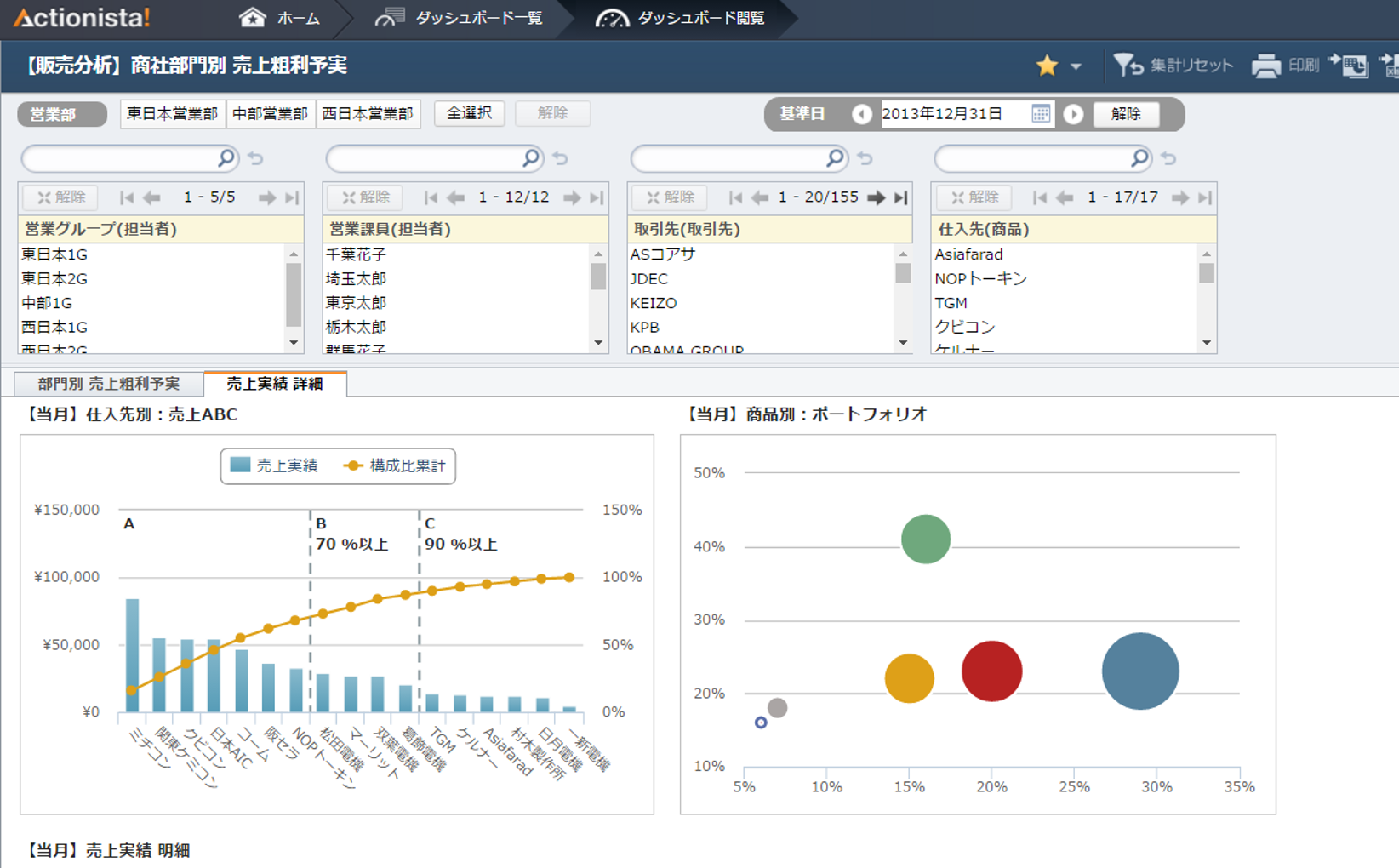The height and width of the screenshot is (868, 1399).
Task: Click the export screen icon after 印刷
Action: (1348, 65)
